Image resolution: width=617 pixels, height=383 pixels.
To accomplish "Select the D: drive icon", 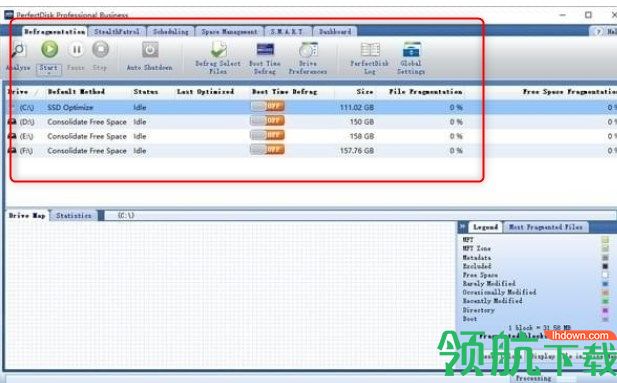I will pos(12,122).
